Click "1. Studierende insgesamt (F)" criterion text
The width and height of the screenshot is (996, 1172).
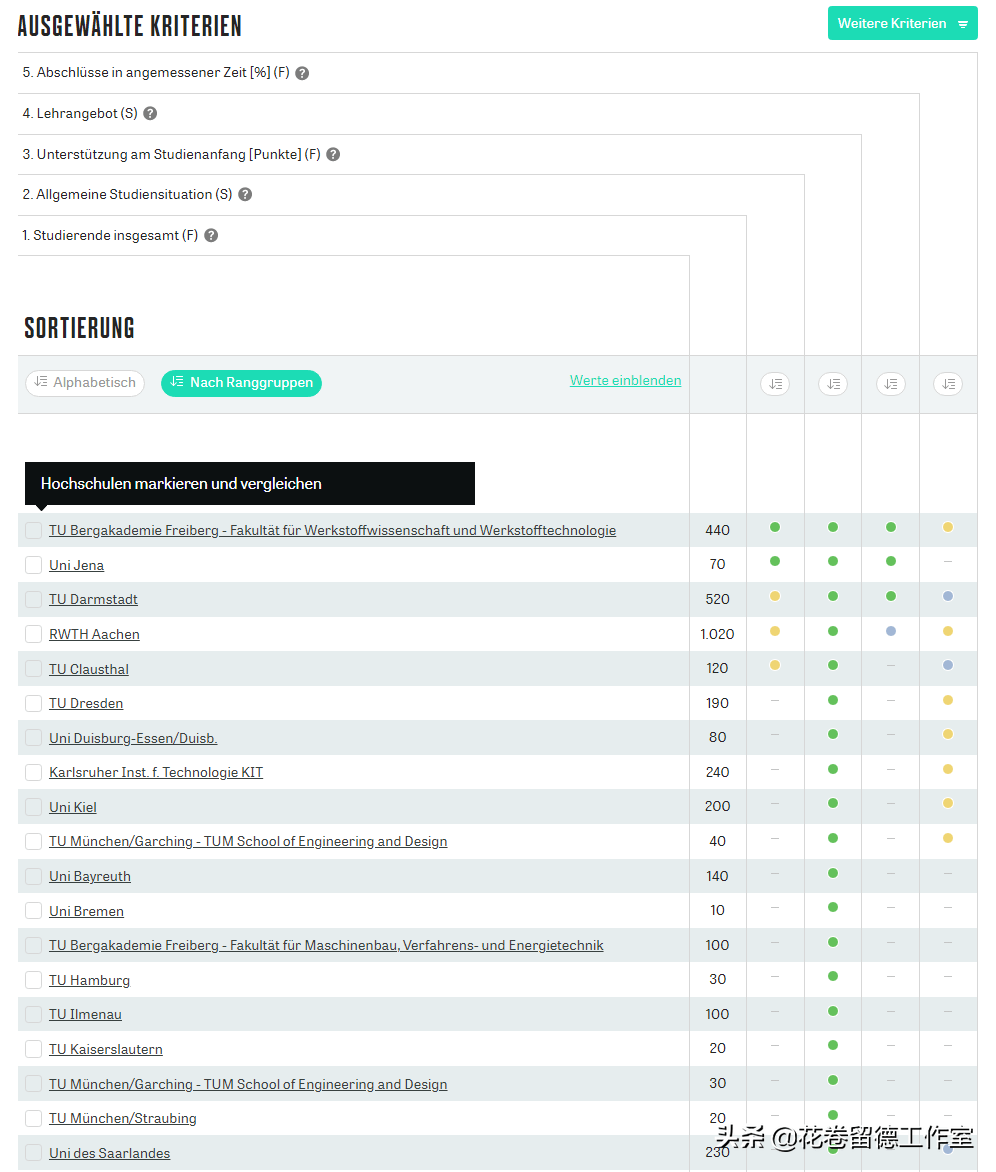coord(110,235)
